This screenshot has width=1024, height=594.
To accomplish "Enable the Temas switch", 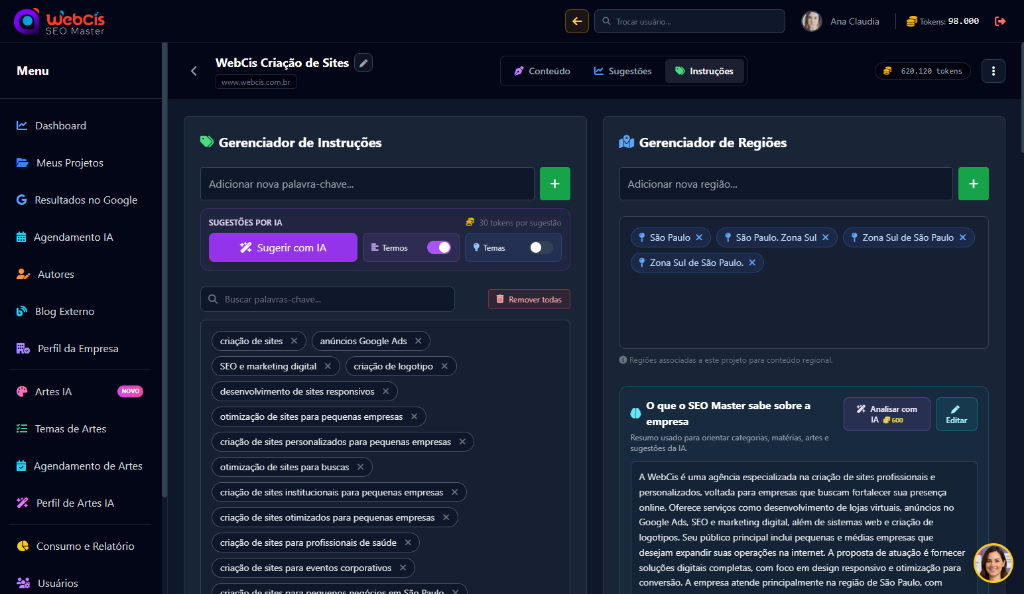I will (x=541, y=247).
